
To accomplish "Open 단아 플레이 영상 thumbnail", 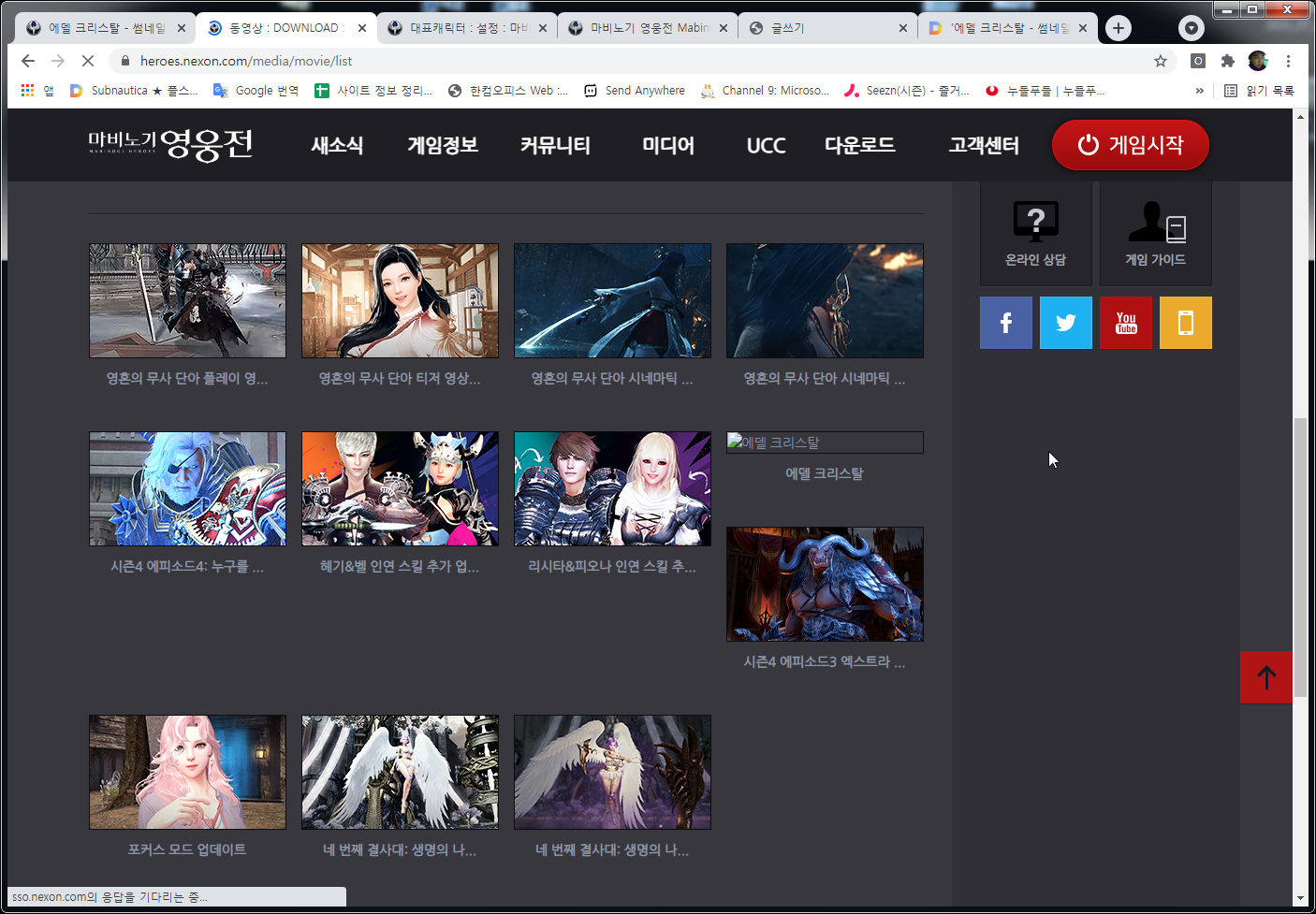I will (187, 300).
